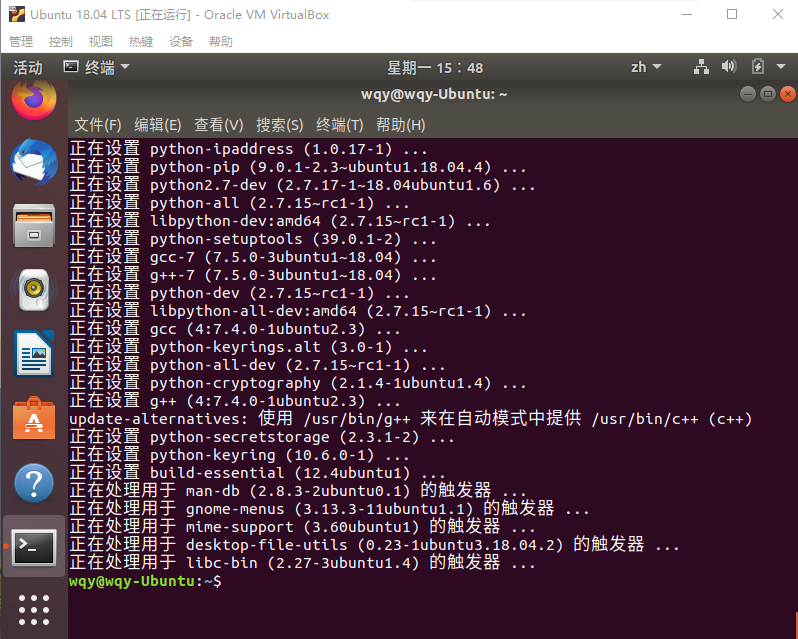The width and height of the screenshot is (798, 639).
Task: Click the gnome-menus trigger line
Action: point(329,509)
